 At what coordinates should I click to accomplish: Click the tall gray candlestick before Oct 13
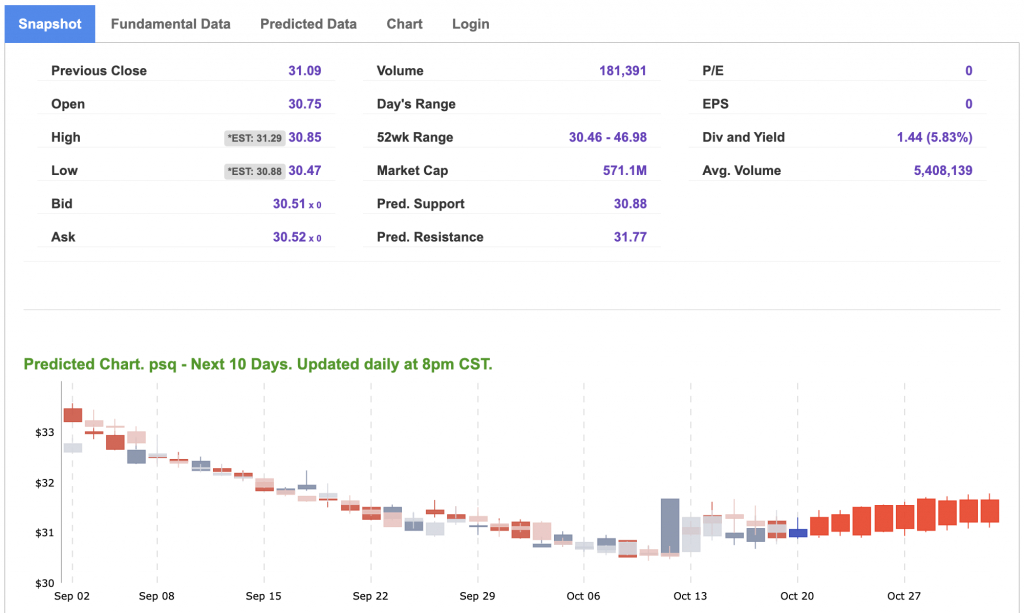pyautogui.click(x=670, y=526)
